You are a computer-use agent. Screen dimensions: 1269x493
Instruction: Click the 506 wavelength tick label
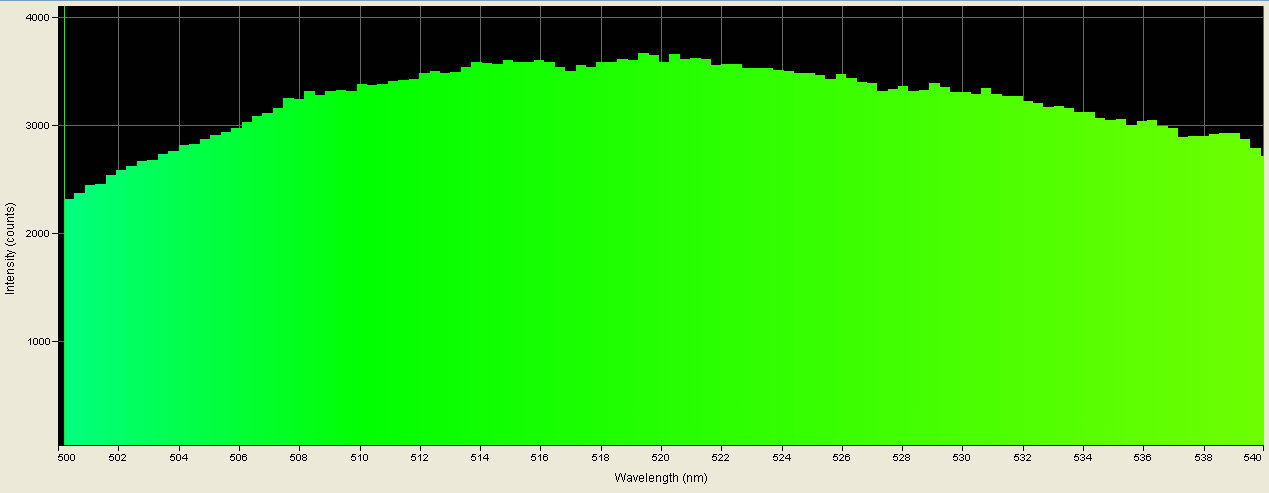239,460
